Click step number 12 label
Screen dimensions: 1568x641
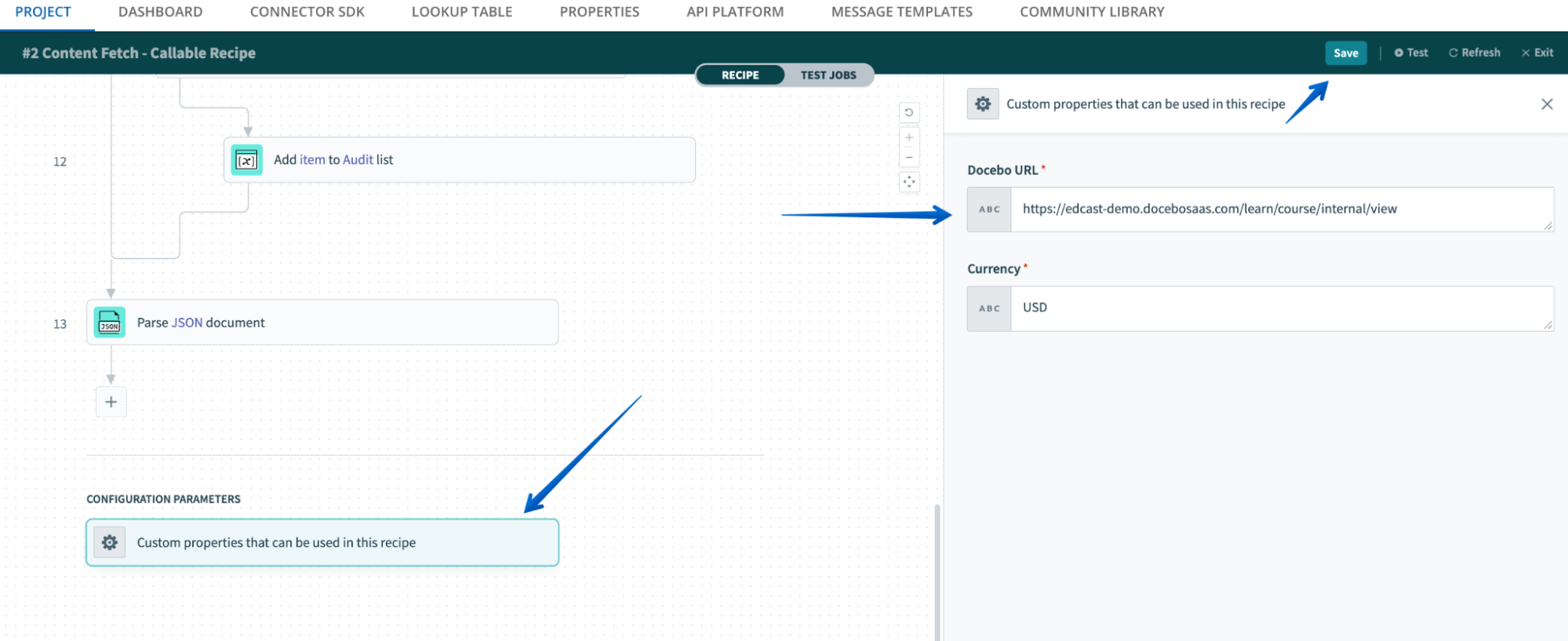pyautogui.click(x=60, y=162)
